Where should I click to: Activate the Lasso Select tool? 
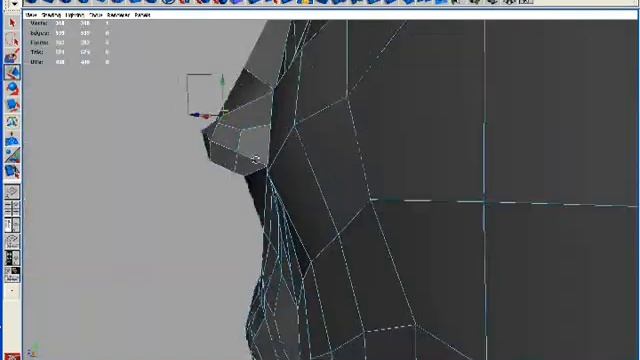pyautogui.click(x=12, y=40)
